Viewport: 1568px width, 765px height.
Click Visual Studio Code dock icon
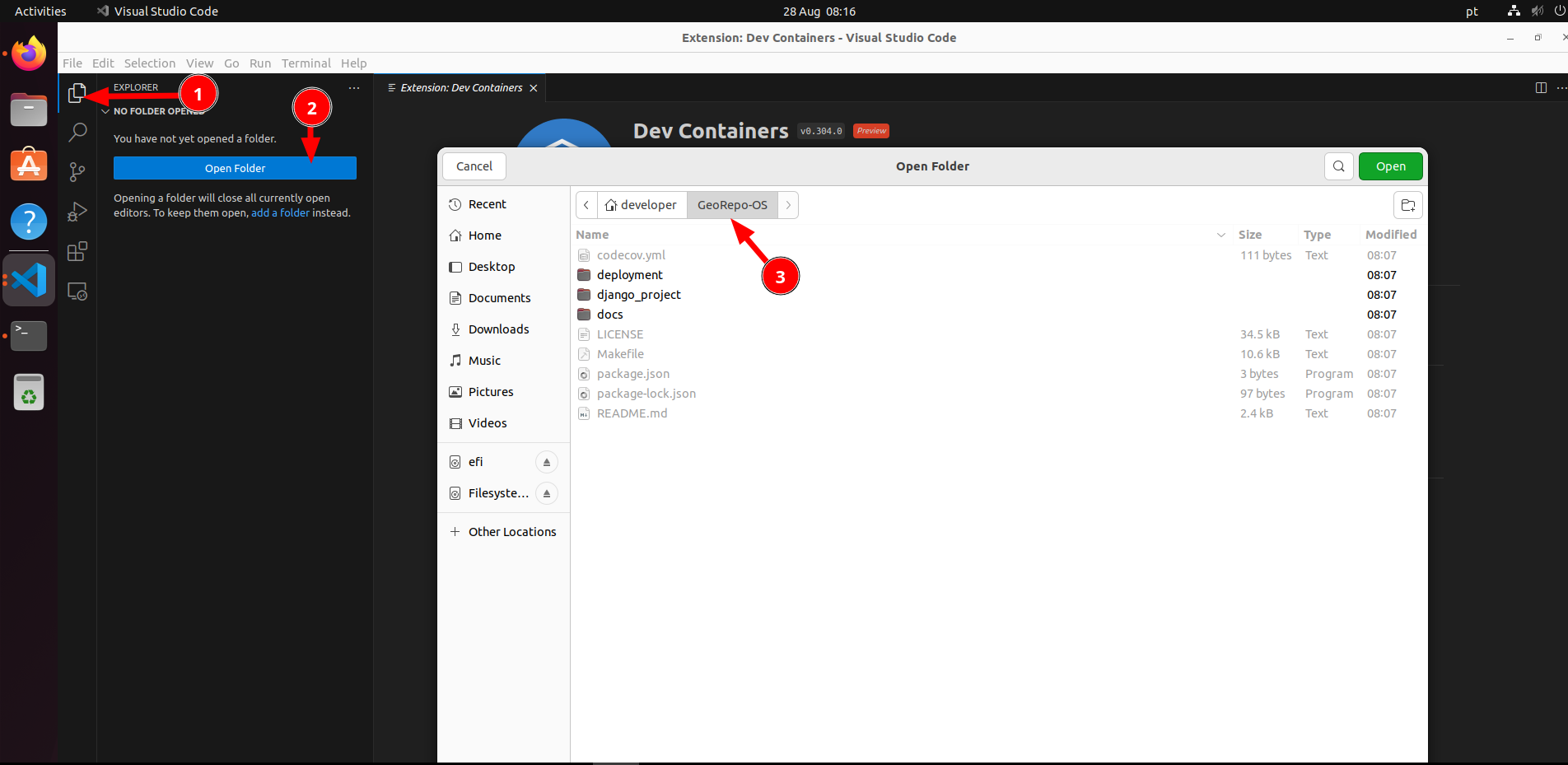point(29,280)
